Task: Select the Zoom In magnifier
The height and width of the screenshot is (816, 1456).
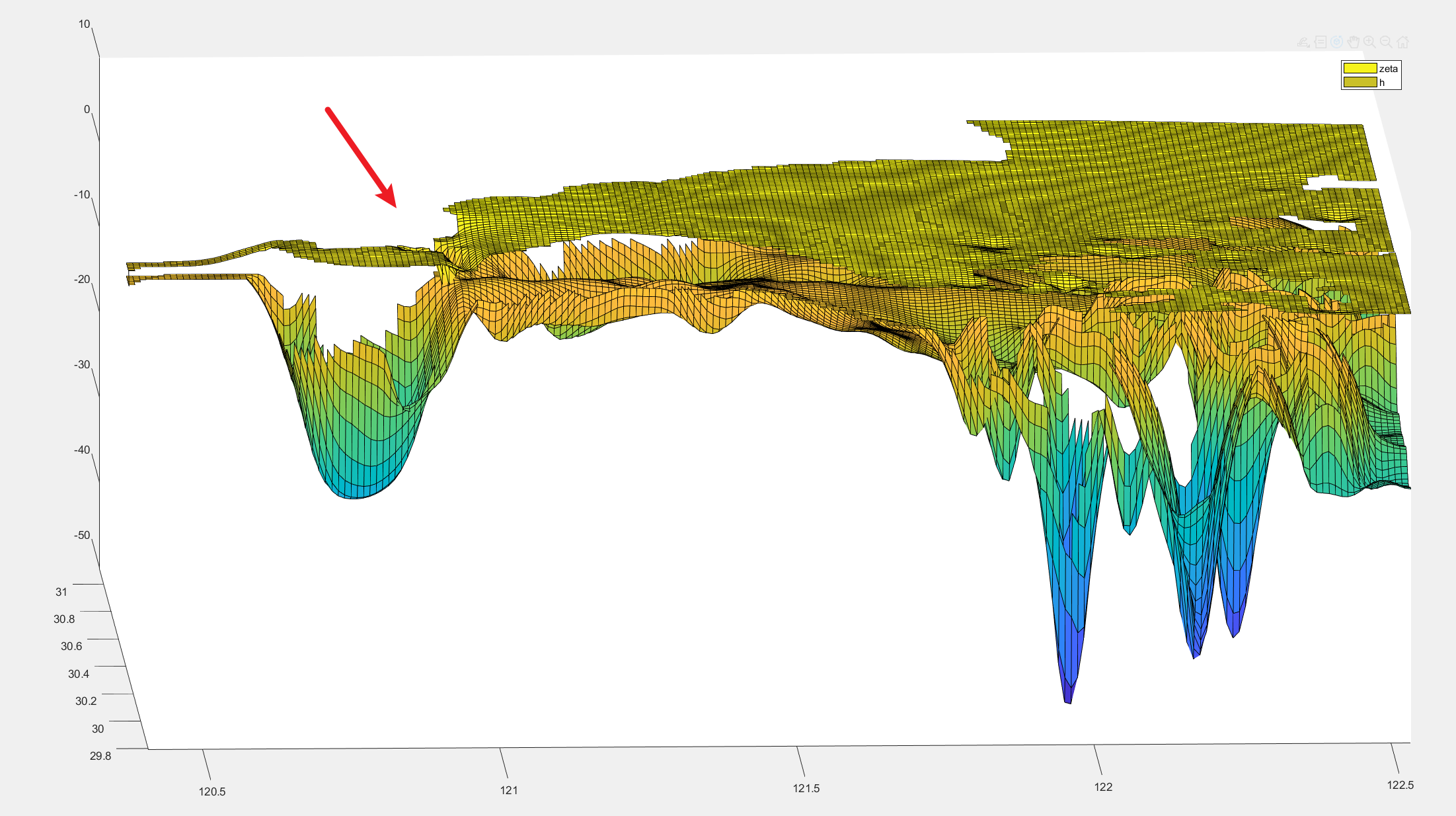Action: [x=1370, y=42]
